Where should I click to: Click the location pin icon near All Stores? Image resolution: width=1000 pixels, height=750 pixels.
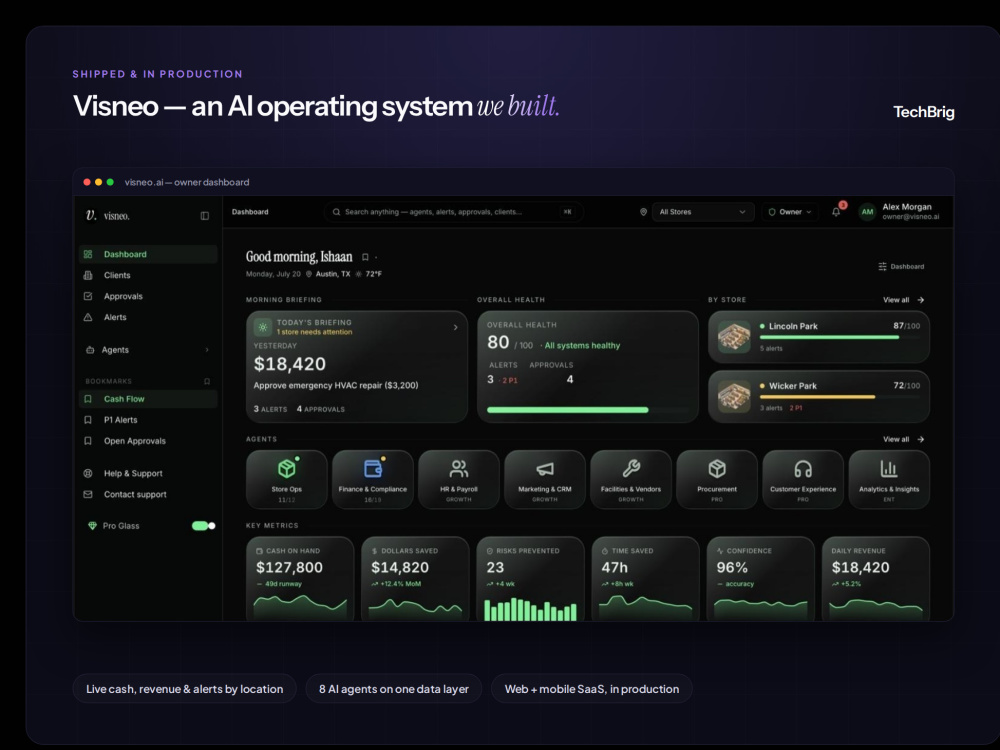click(643, 212)
